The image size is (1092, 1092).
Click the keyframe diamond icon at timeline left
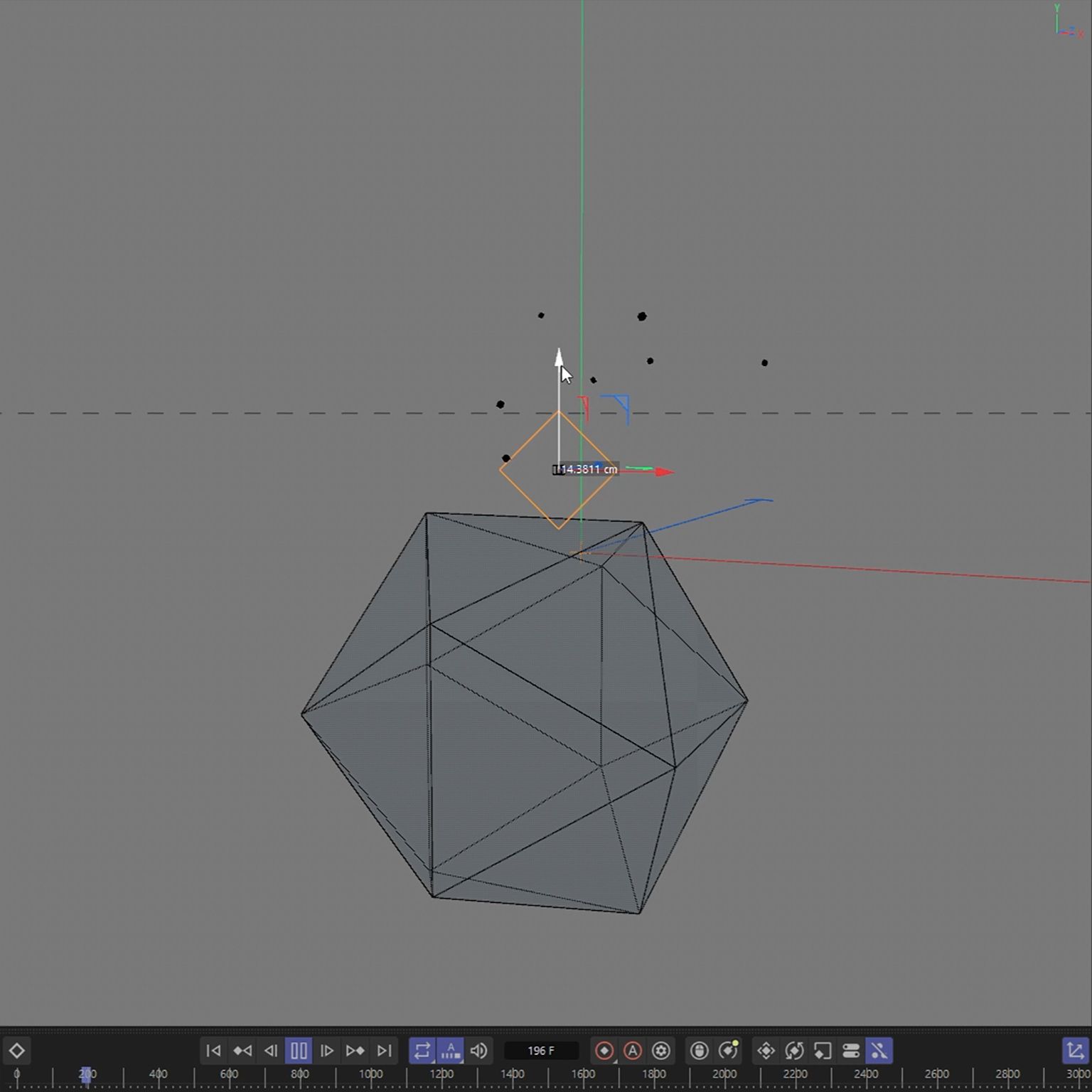coord(16,1051)
